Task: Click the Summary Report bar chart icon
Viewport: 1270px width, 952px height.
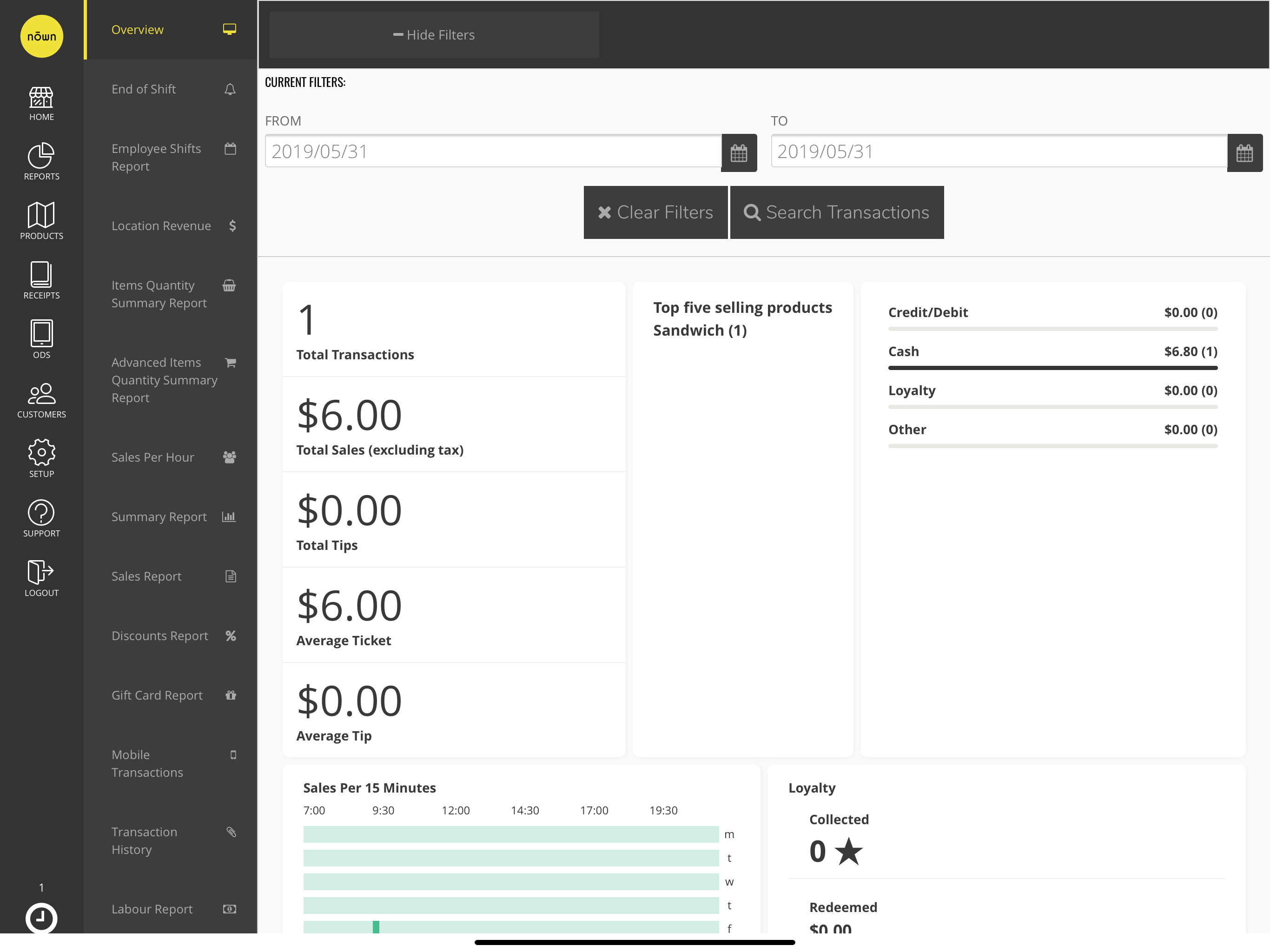Action: (x=229, y=517)
